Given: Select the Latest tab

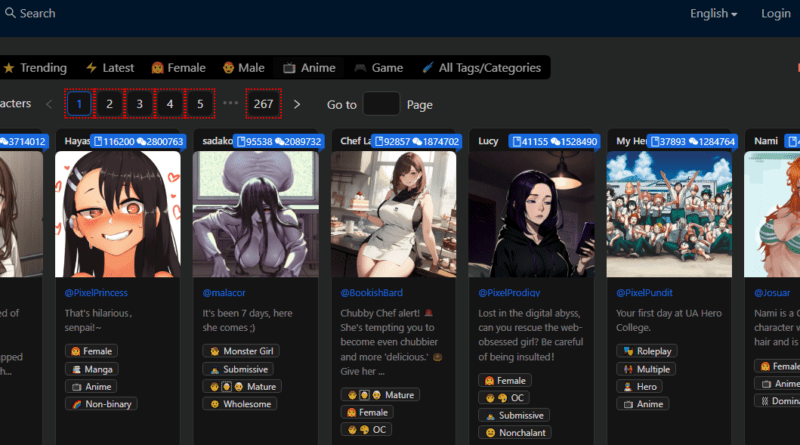Looking at the screenshot, I should pyautogui.click(x=110, y=68).
